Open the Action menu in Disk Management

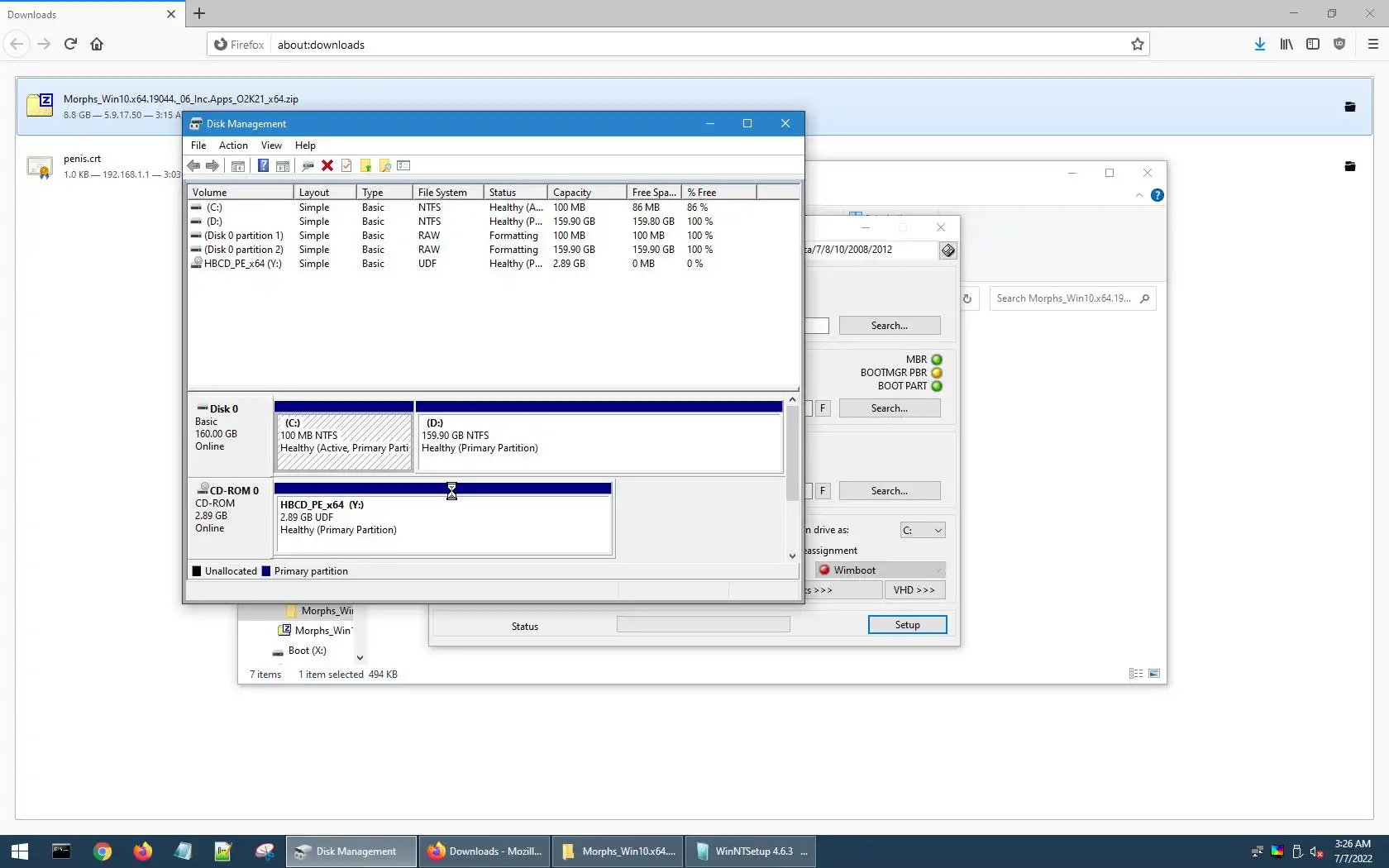tap(233, 145)
